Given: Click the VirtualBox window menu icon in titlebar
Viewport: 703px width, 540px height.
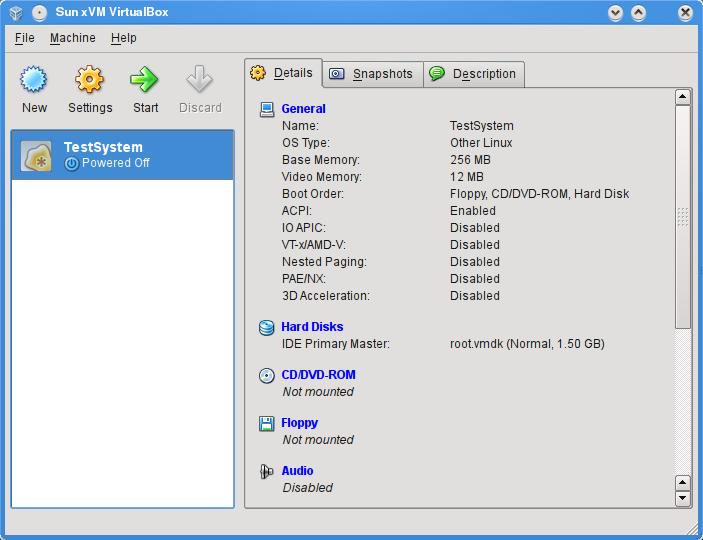Looking at the screenshot, I should coord(15,13).
